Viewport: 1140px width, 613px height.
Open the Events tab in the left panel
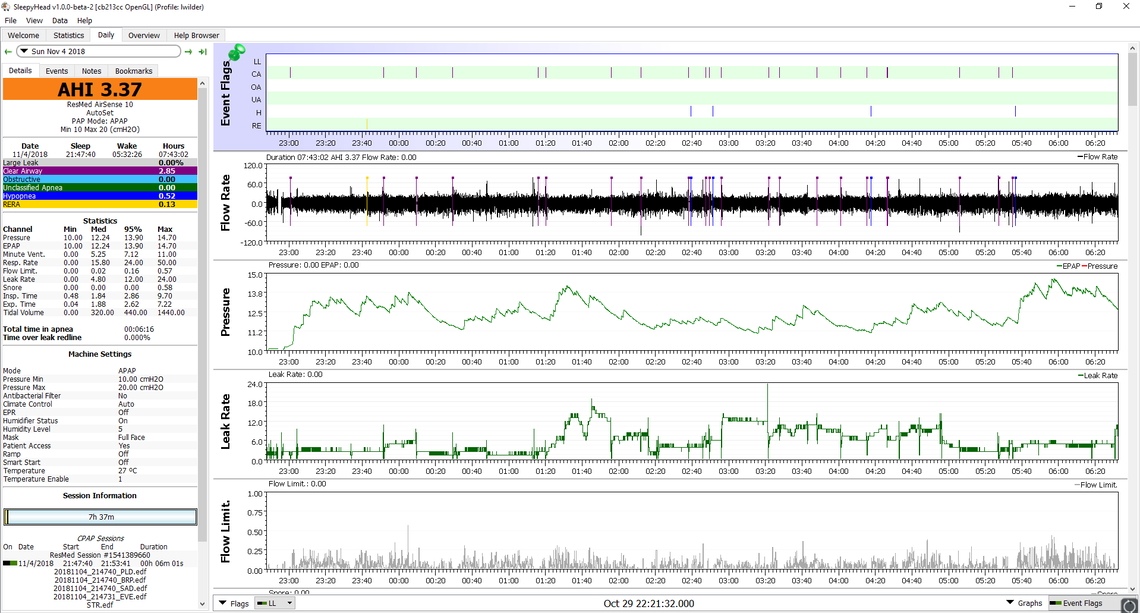[x=57, y=71]
